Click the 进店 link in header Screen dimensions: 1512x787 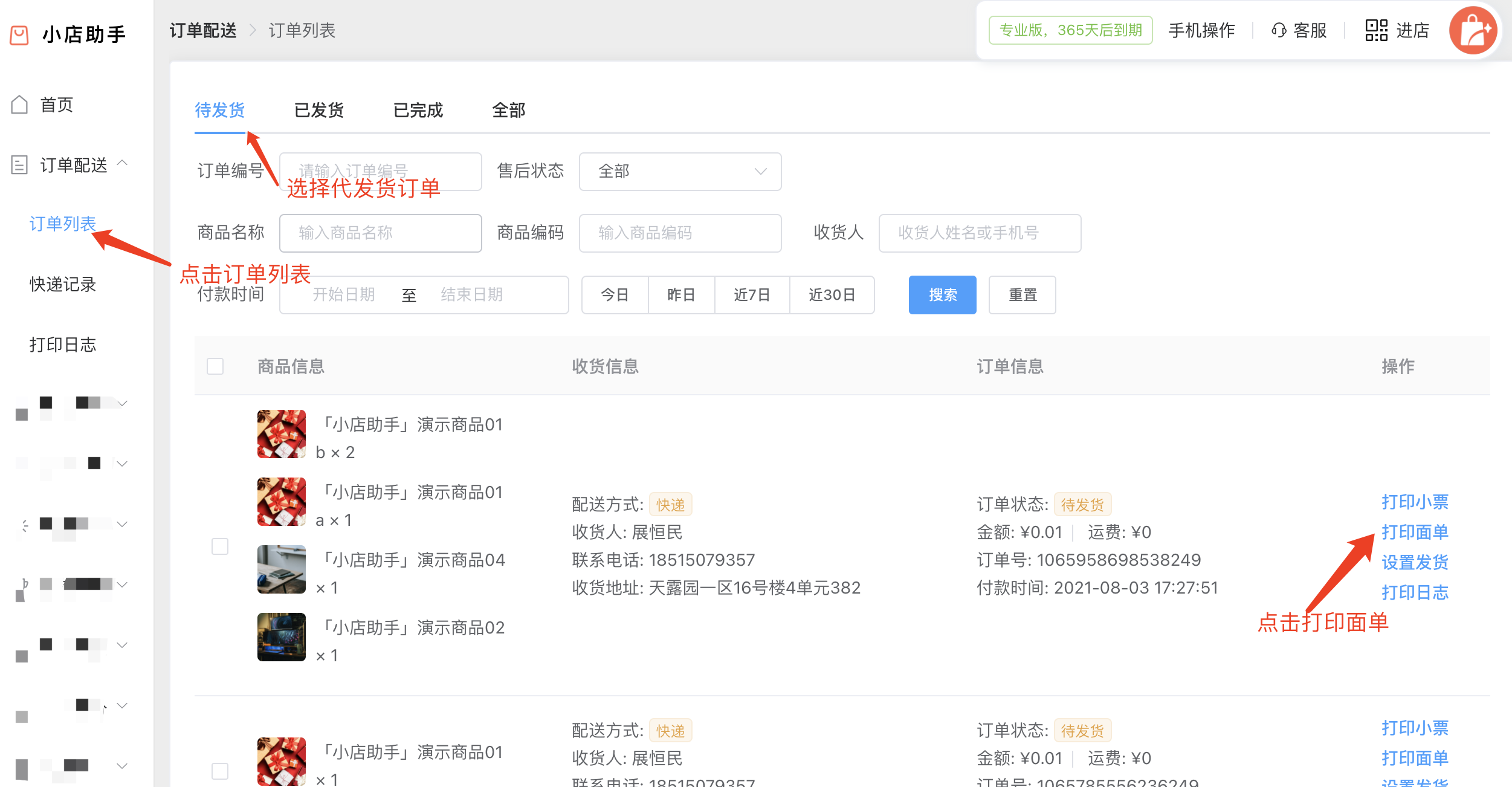(x=1412, y=30)
